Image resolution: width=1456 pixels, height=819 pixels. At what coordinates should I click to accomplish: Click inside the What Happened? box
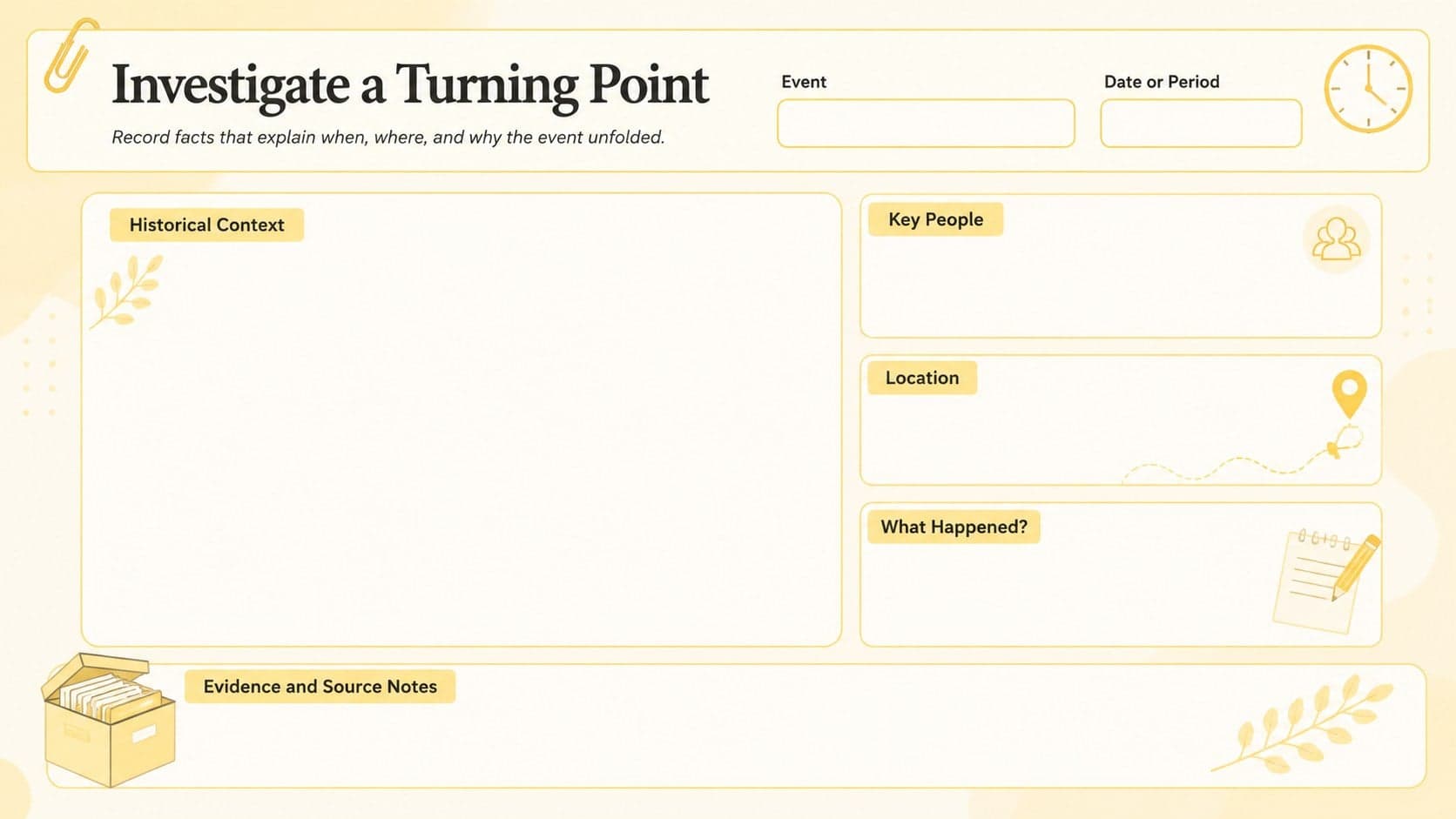click(x=1121, y=574)
